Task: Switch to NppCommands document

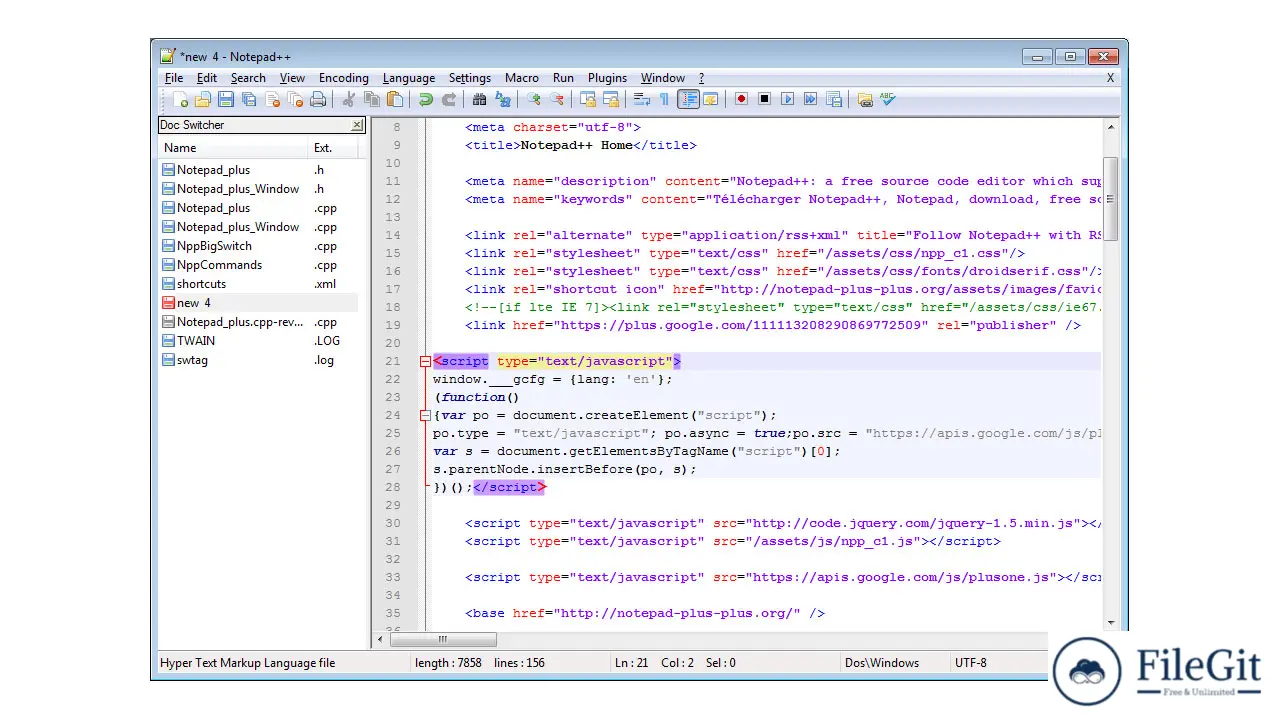Action: click(x=258, y=265)
